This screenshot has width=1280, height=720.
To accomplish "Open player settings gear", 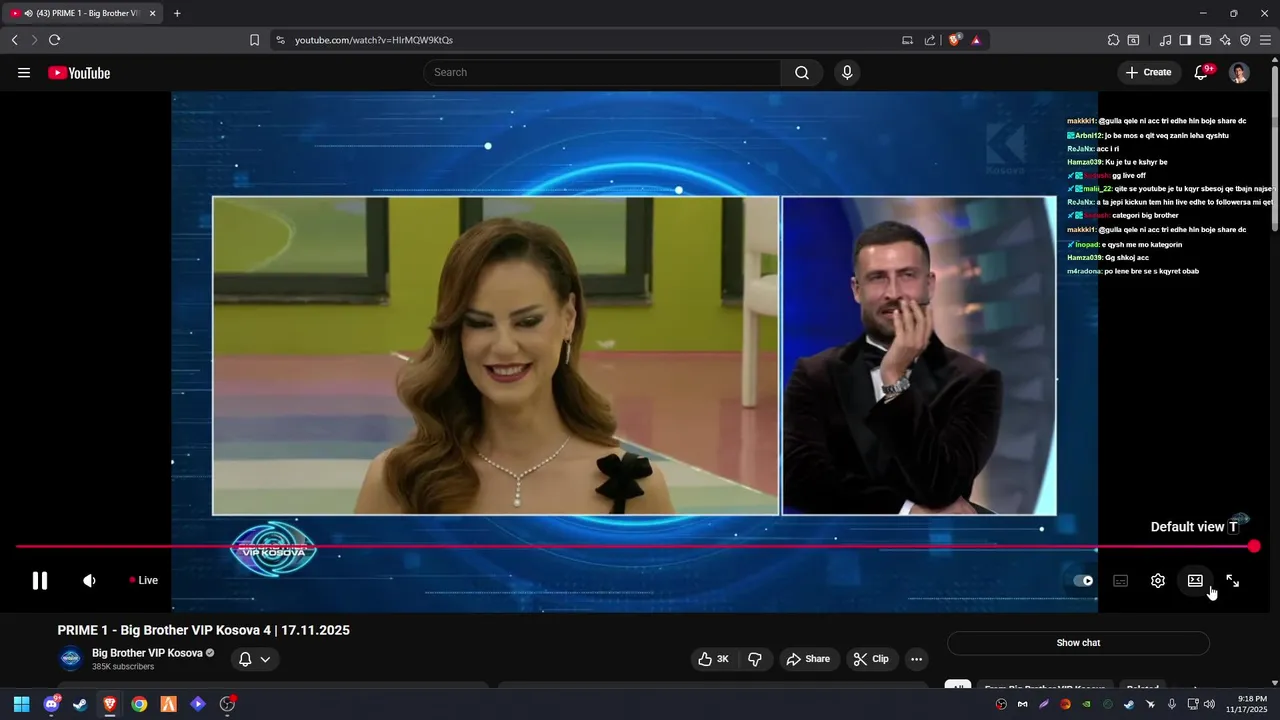I will pos(1158,580).
